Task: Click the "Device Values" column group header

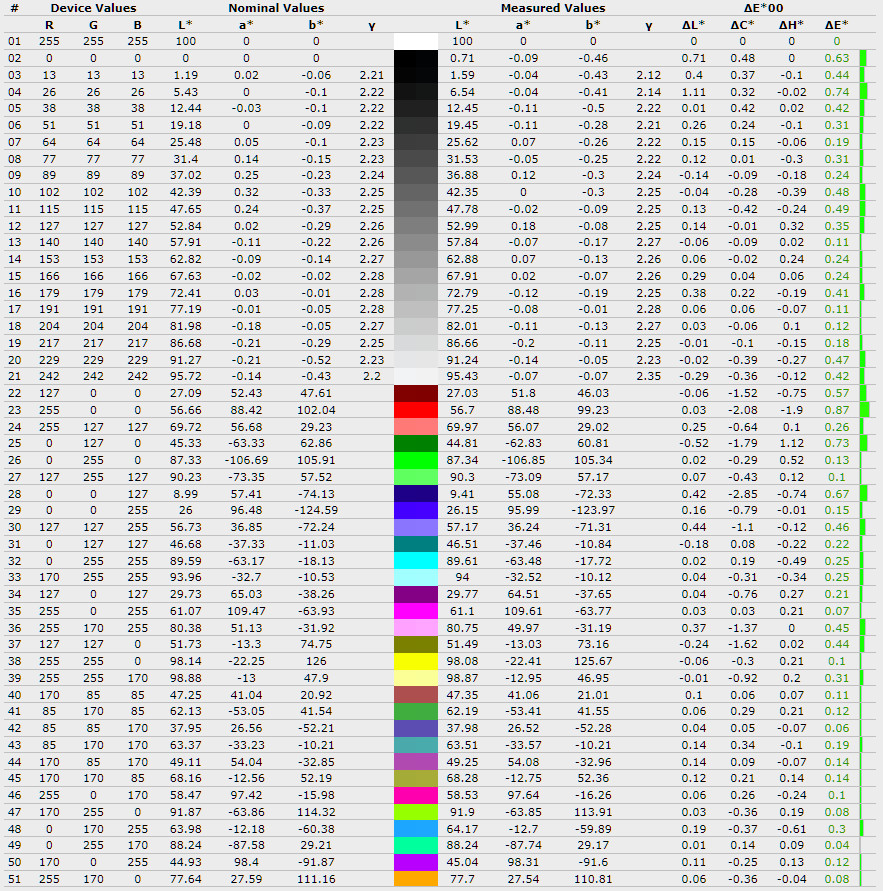Action: [x=93, y=8]
